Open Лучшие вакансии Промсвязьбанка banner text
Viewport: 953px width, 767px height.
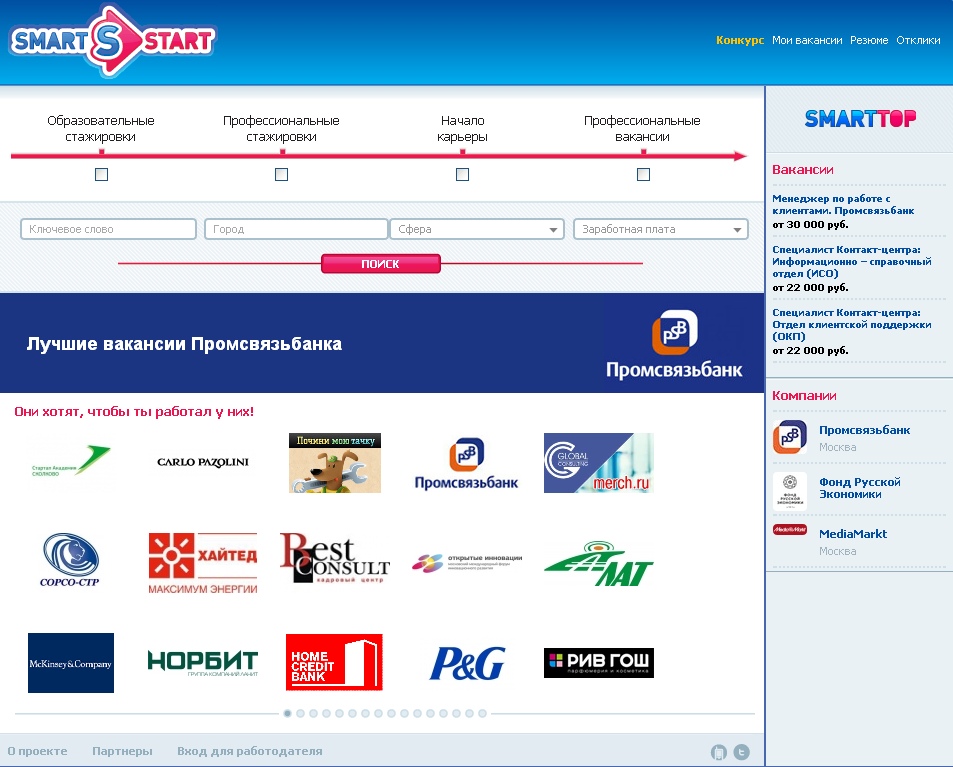pyautogui.click(x=184, y=344)
